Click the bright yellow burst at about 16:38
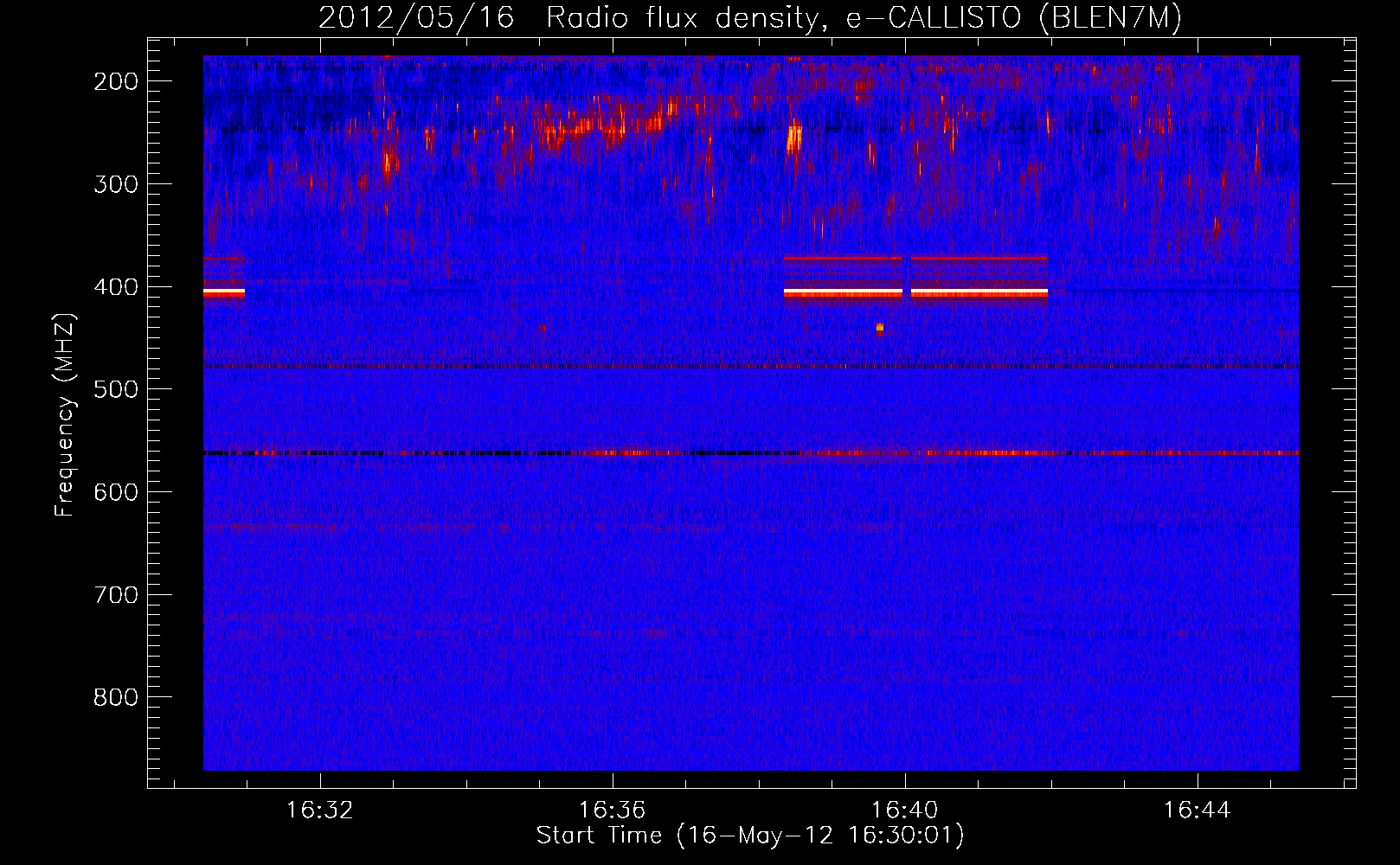The width and height of the screenshot is (1400, 865). point(793,138)
